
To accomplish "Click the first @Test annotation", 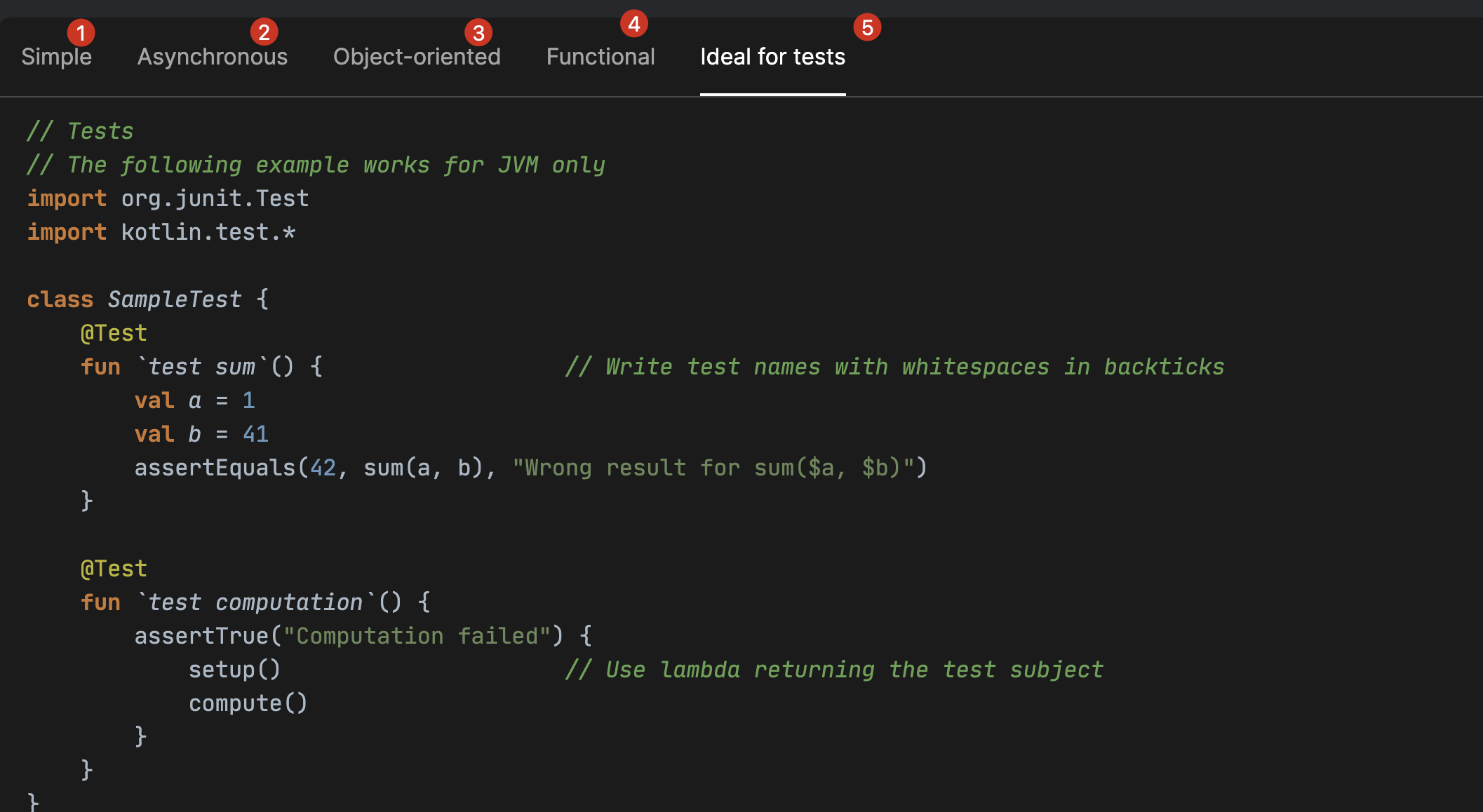I will click(x=114, y=333).
